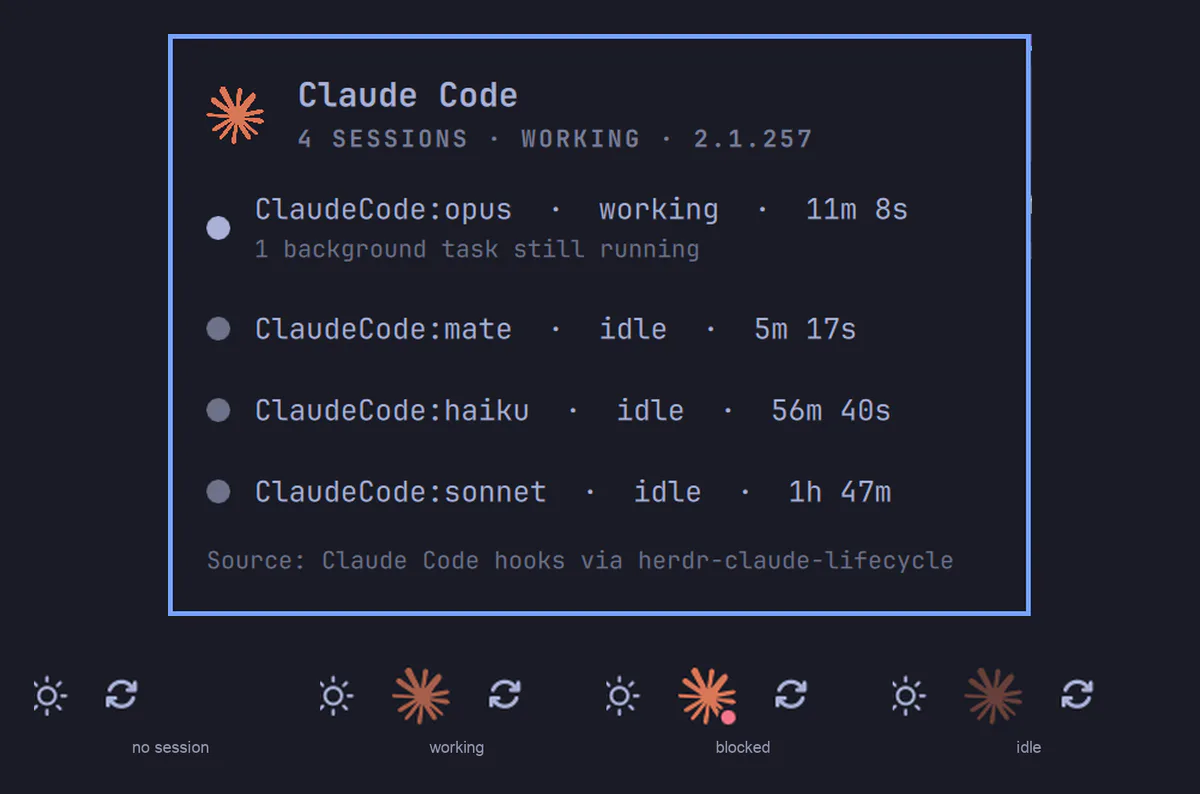Viewport: 1200px width, 794px height.
Task: Click the brightness icon in the blocked tray group
Action: [x=621, y=695]
